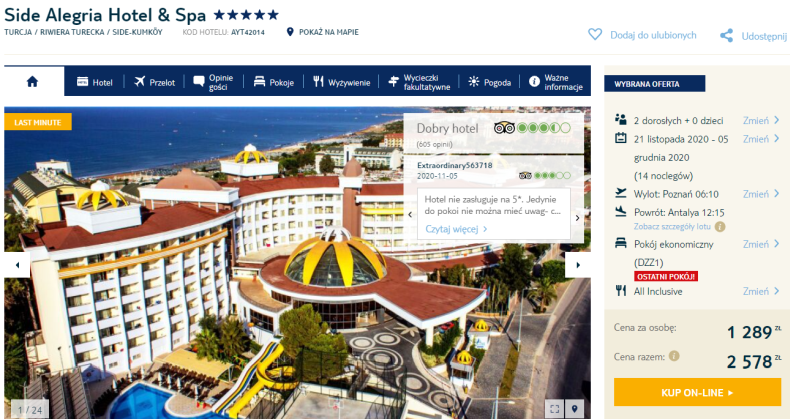Screen dimensions: 790x419
Task: Click the info icon beside Cena razem
Action: (x=674, y=357)
